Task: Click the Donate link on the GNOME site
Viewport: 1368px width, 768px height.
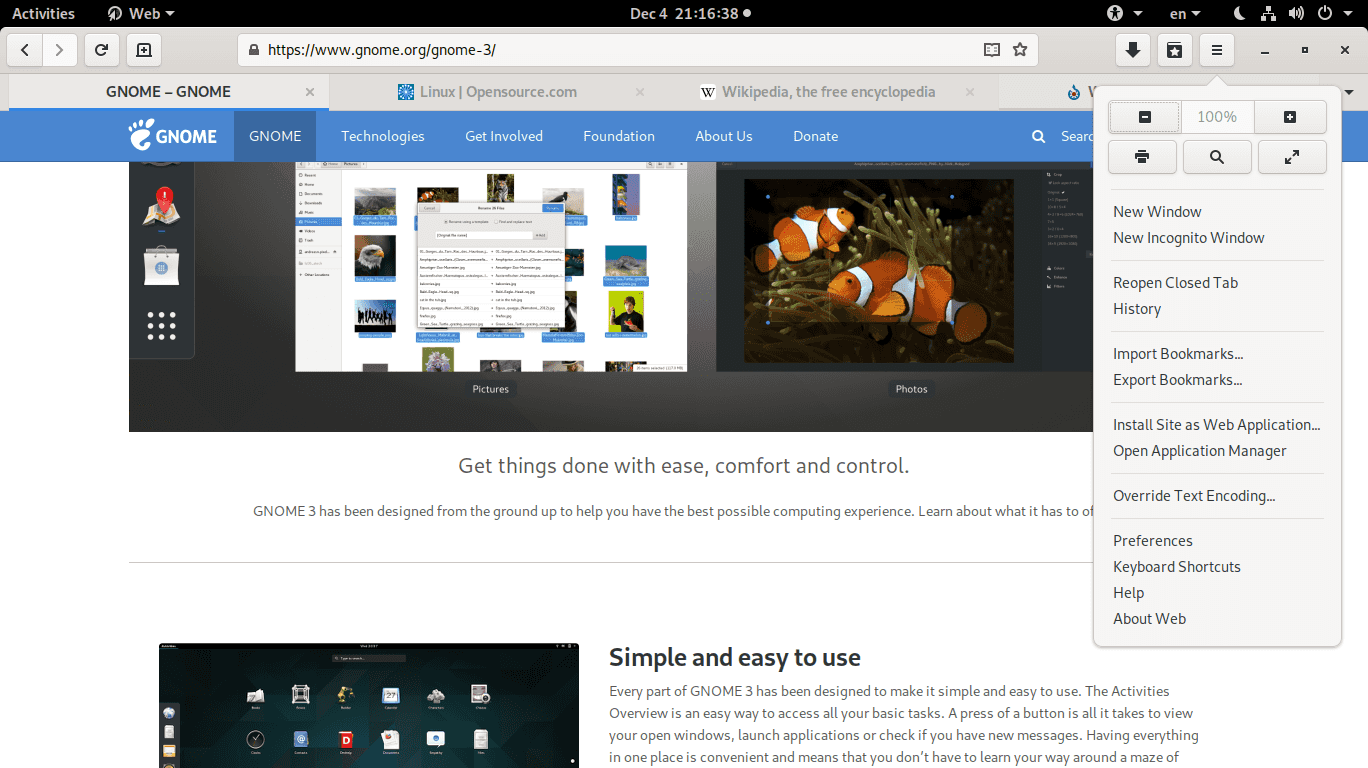Action: coord(815,136)
